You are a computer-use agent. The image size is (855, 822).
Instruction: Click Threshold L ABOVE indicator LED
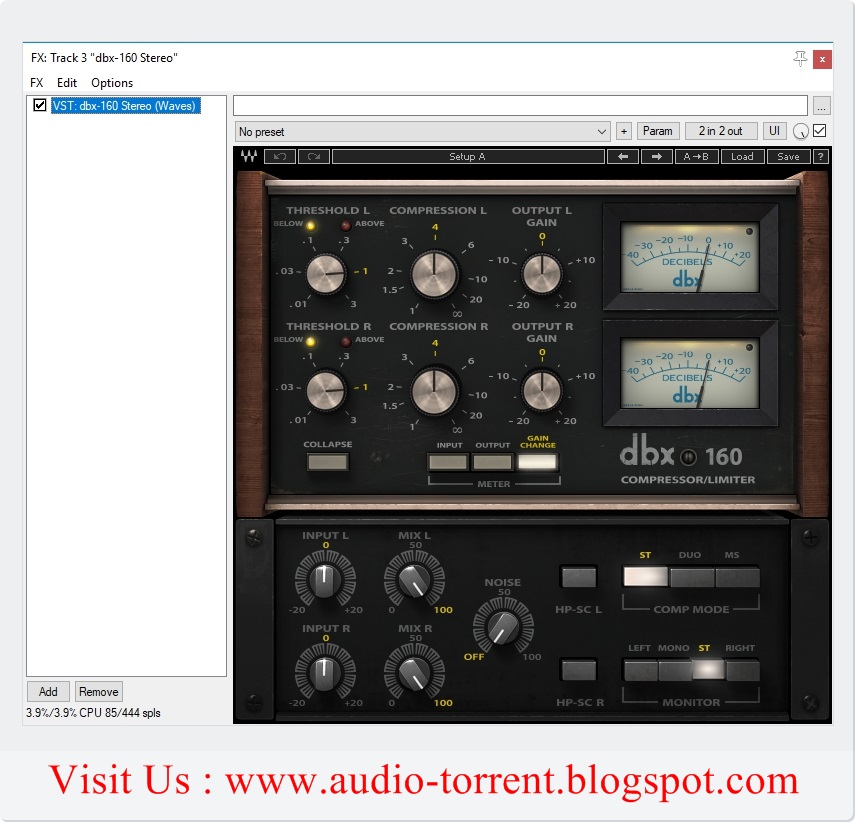coord(346,225)
